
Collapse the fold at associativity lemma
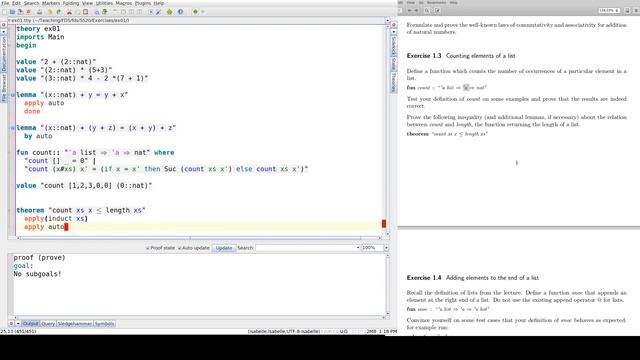point(12,128)
